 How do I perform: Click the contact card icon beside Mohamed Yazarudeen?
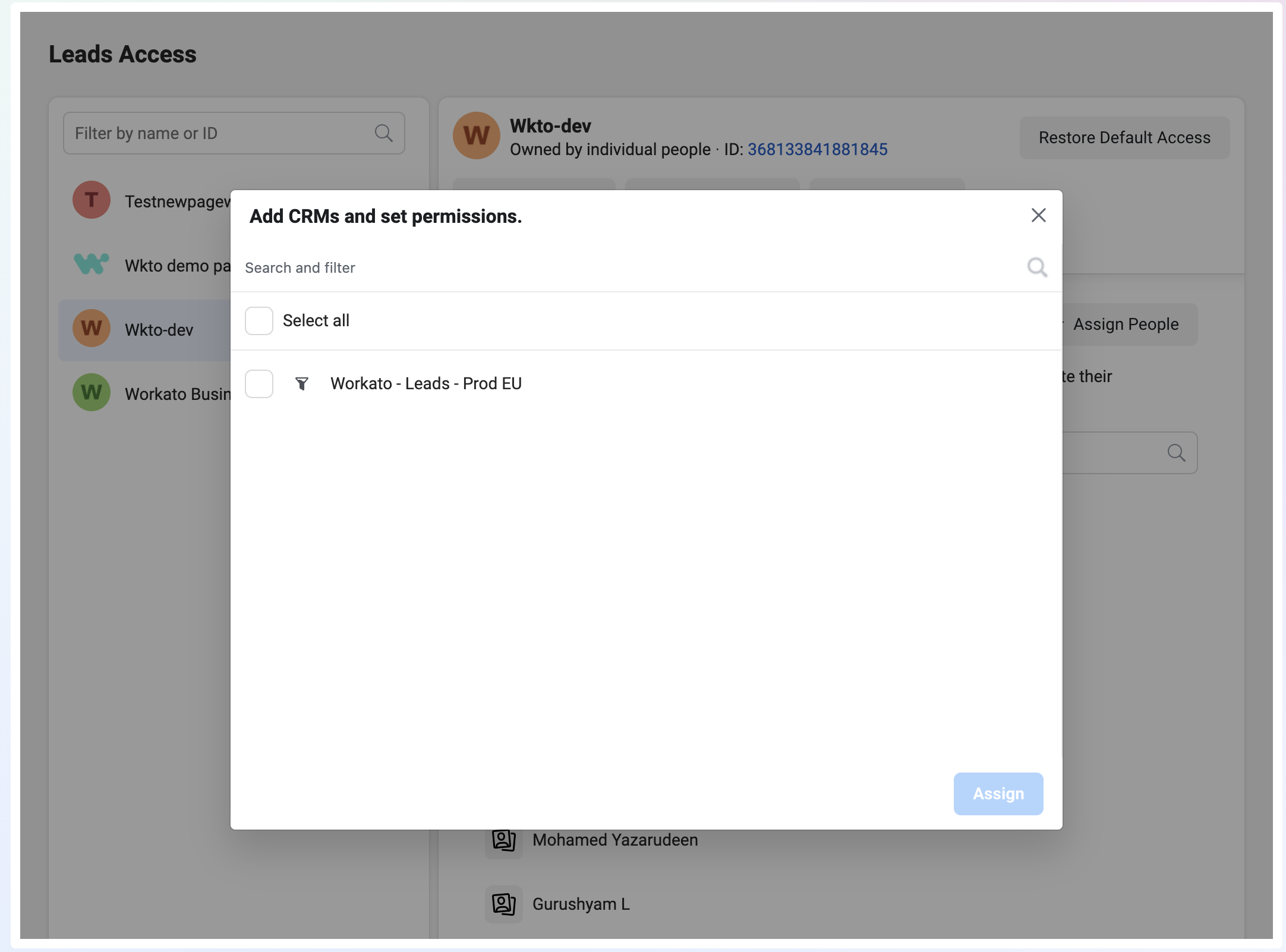coord(503,840)
